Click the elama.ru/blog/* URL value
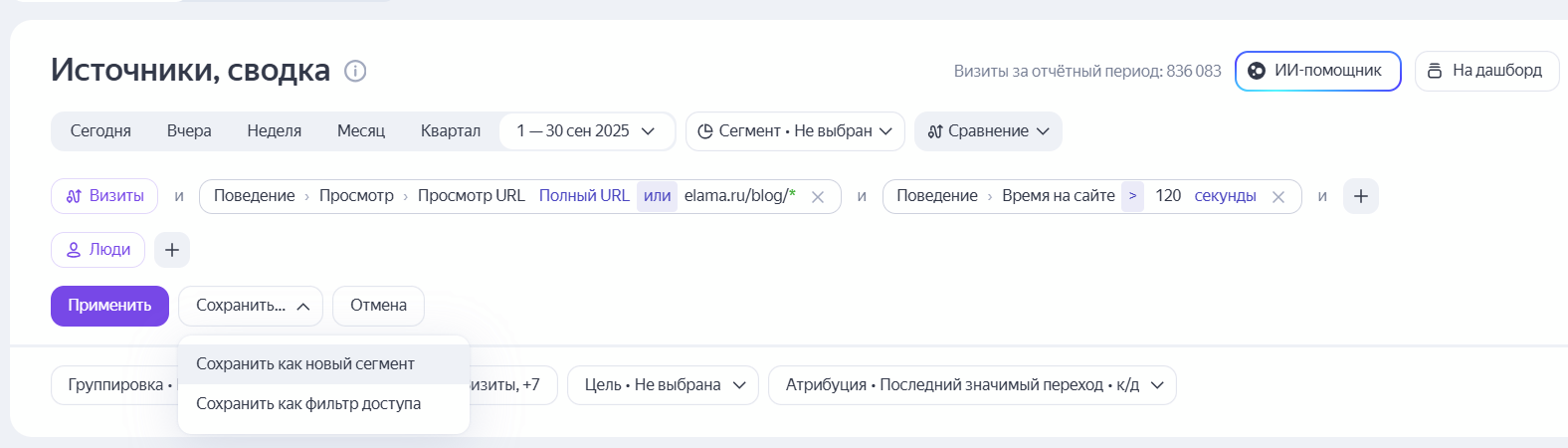The image size is (1568, 448). (x=740, y=196)
